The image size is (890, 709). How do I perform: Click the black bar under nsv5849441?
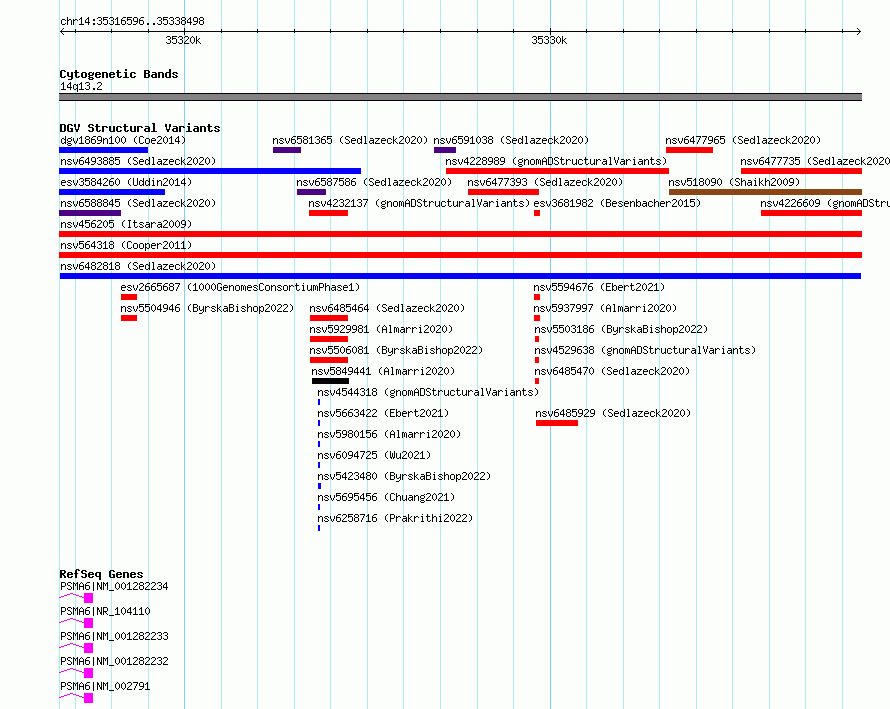click(330, 381)
